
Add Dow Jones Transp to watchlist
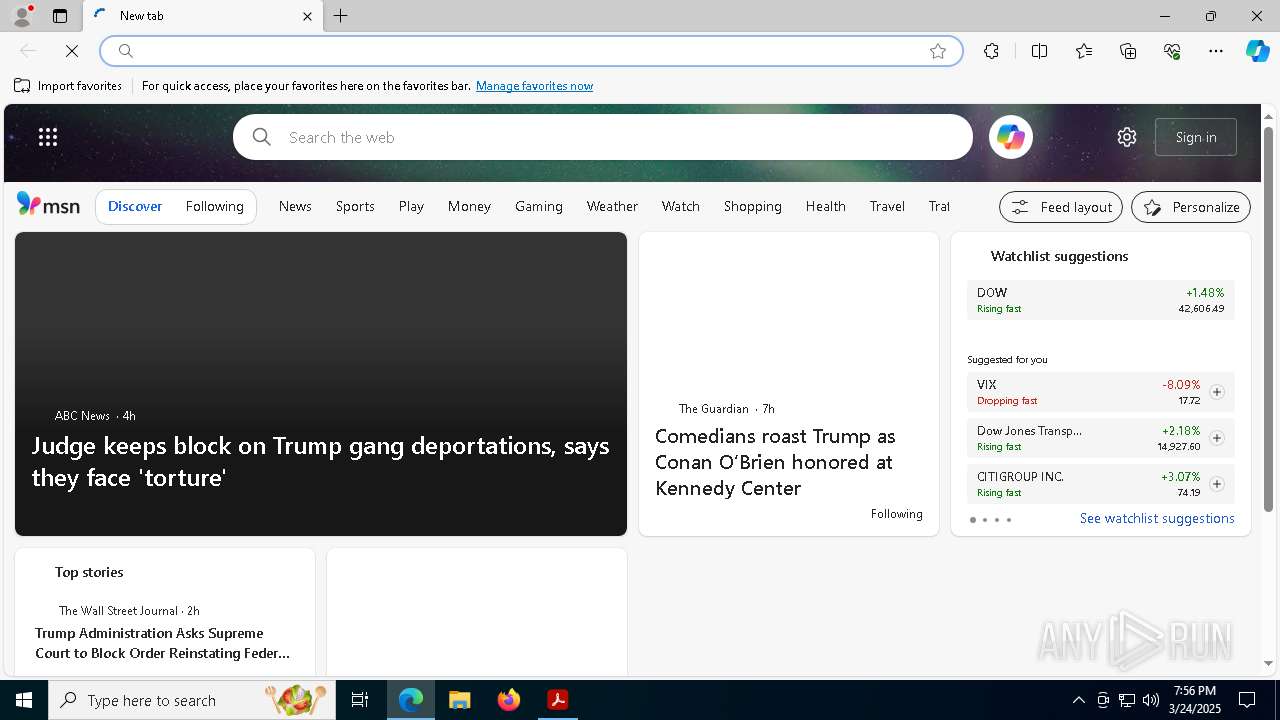(x=1216, y=438)
